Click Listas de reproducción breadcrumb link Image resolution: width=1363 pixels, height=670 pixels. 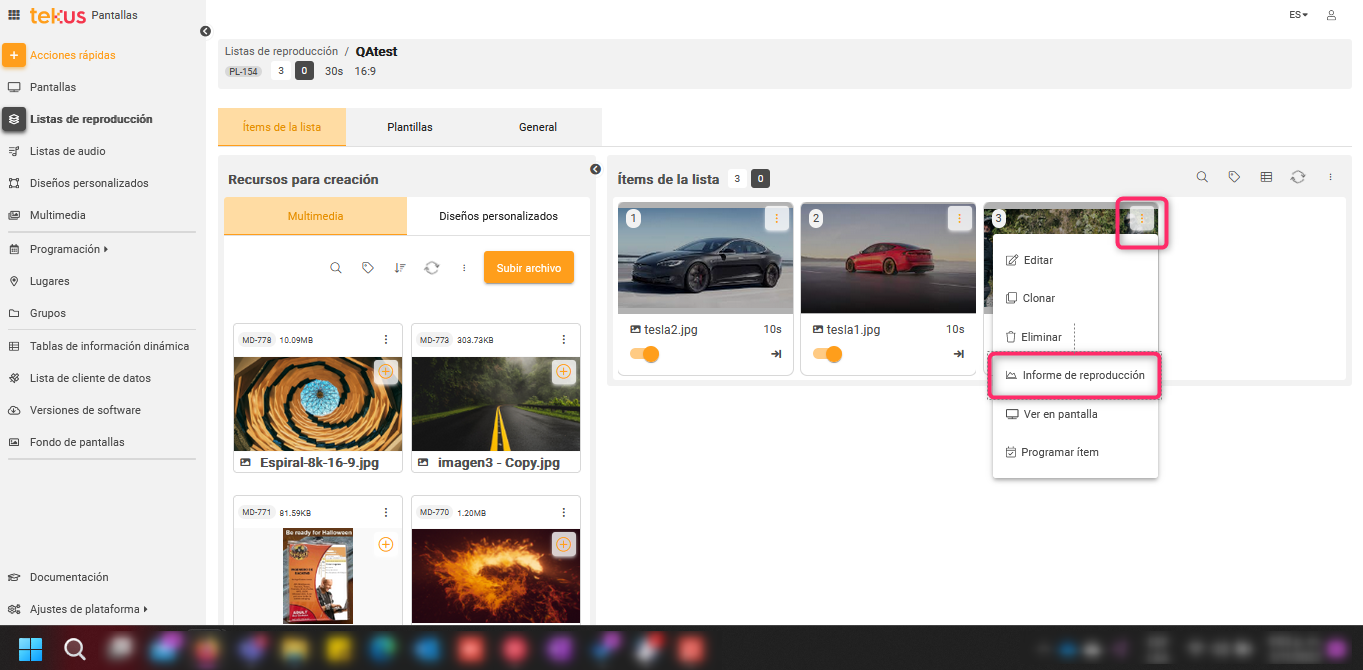point(281,51)
